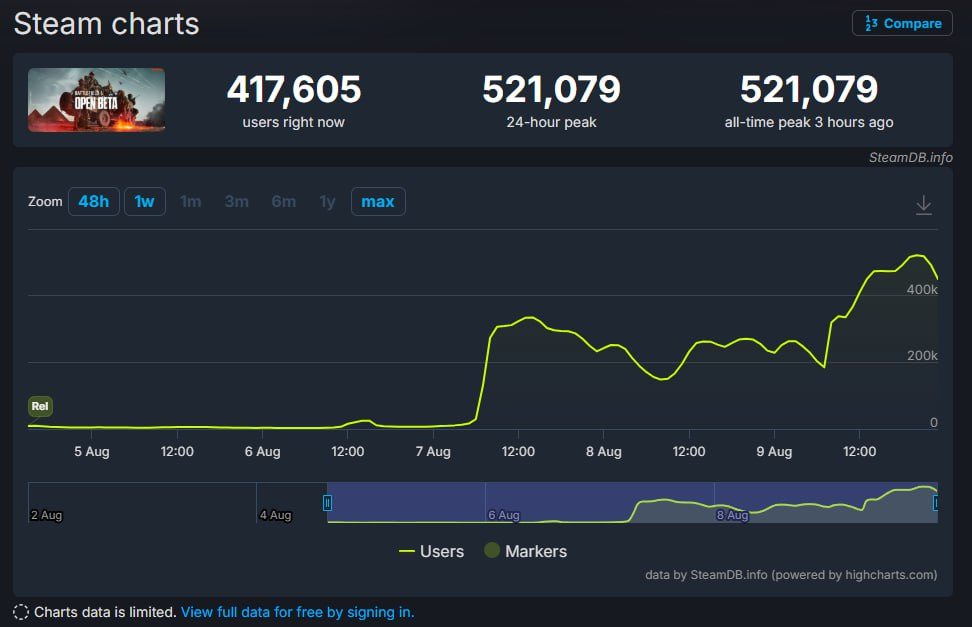
Task: Open the Open Beta game thumbnail
Action: 96,100
